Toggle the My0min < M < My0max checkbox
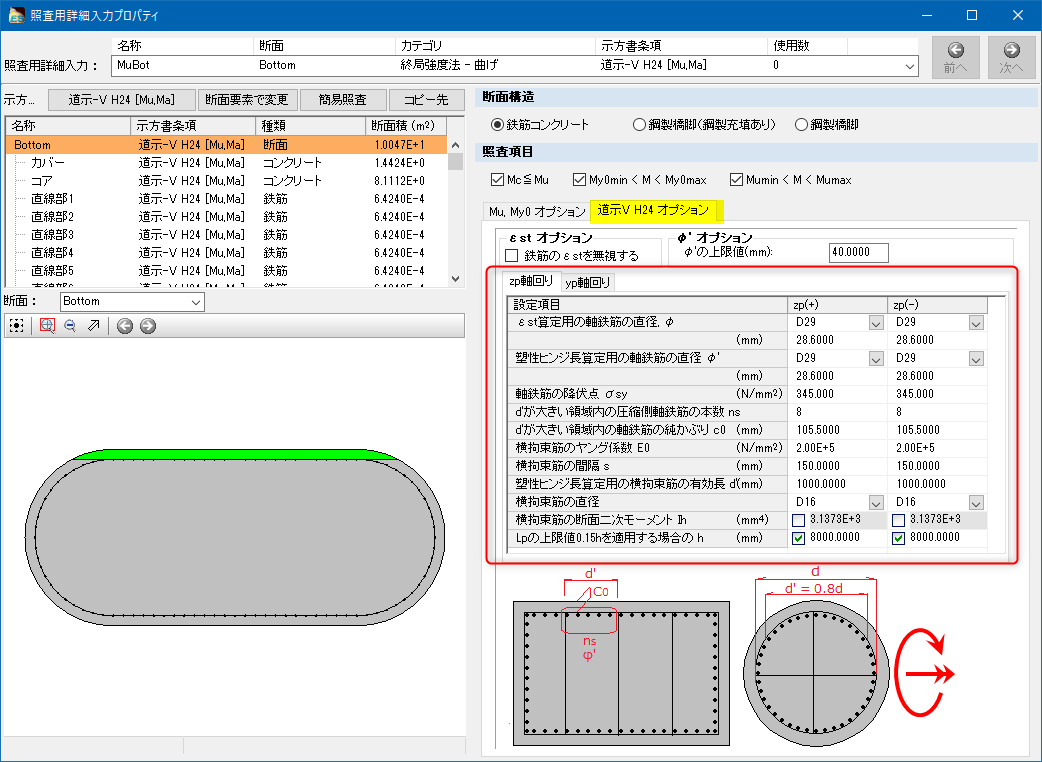Viewport: 1042px width, 762px height. 579,179
